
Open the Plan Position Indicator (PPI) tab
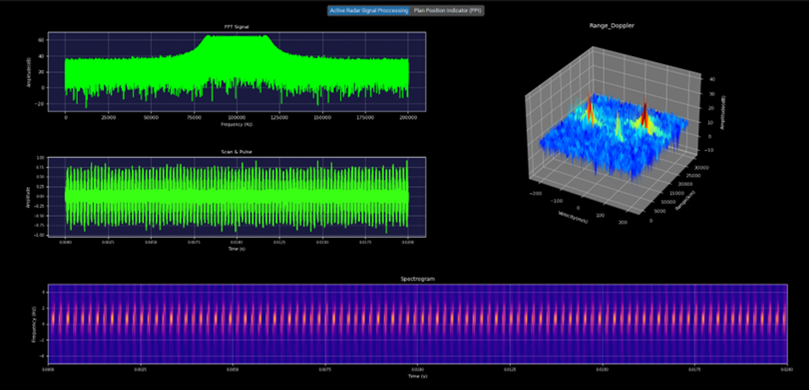tap(447, 10)
